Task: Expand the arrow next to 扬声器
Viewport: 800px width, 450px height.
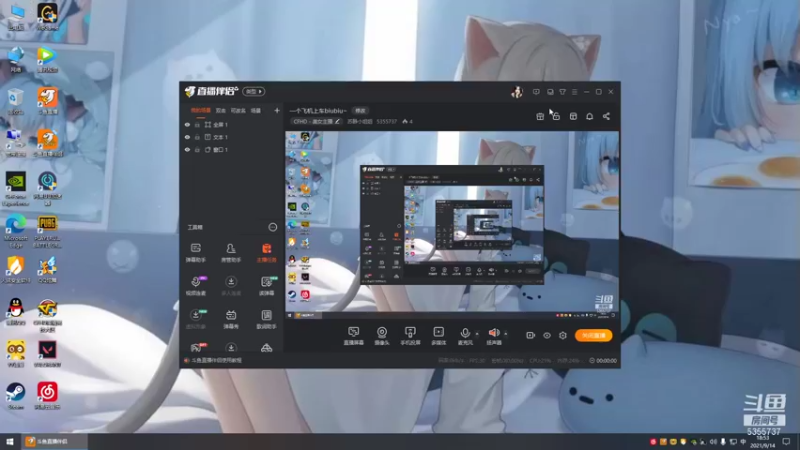Action: (x=506, y=334)
